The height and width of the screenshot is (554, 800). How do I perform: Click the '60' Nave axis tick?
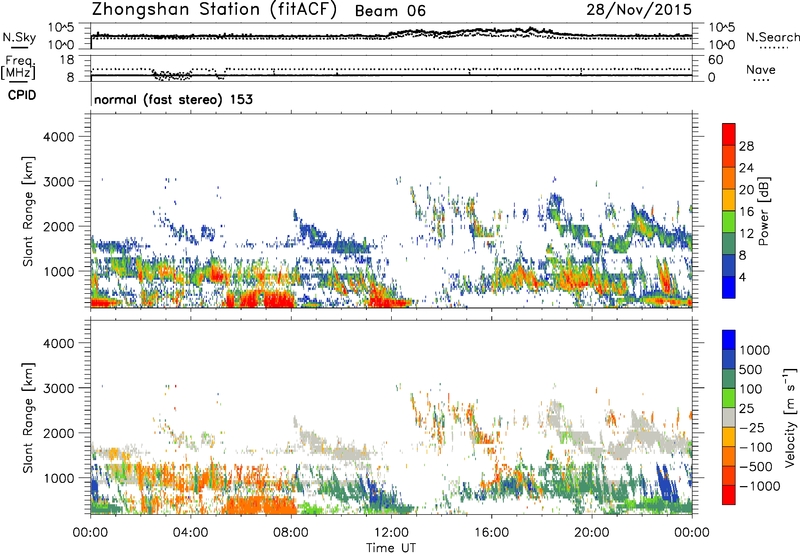point(715,60)
